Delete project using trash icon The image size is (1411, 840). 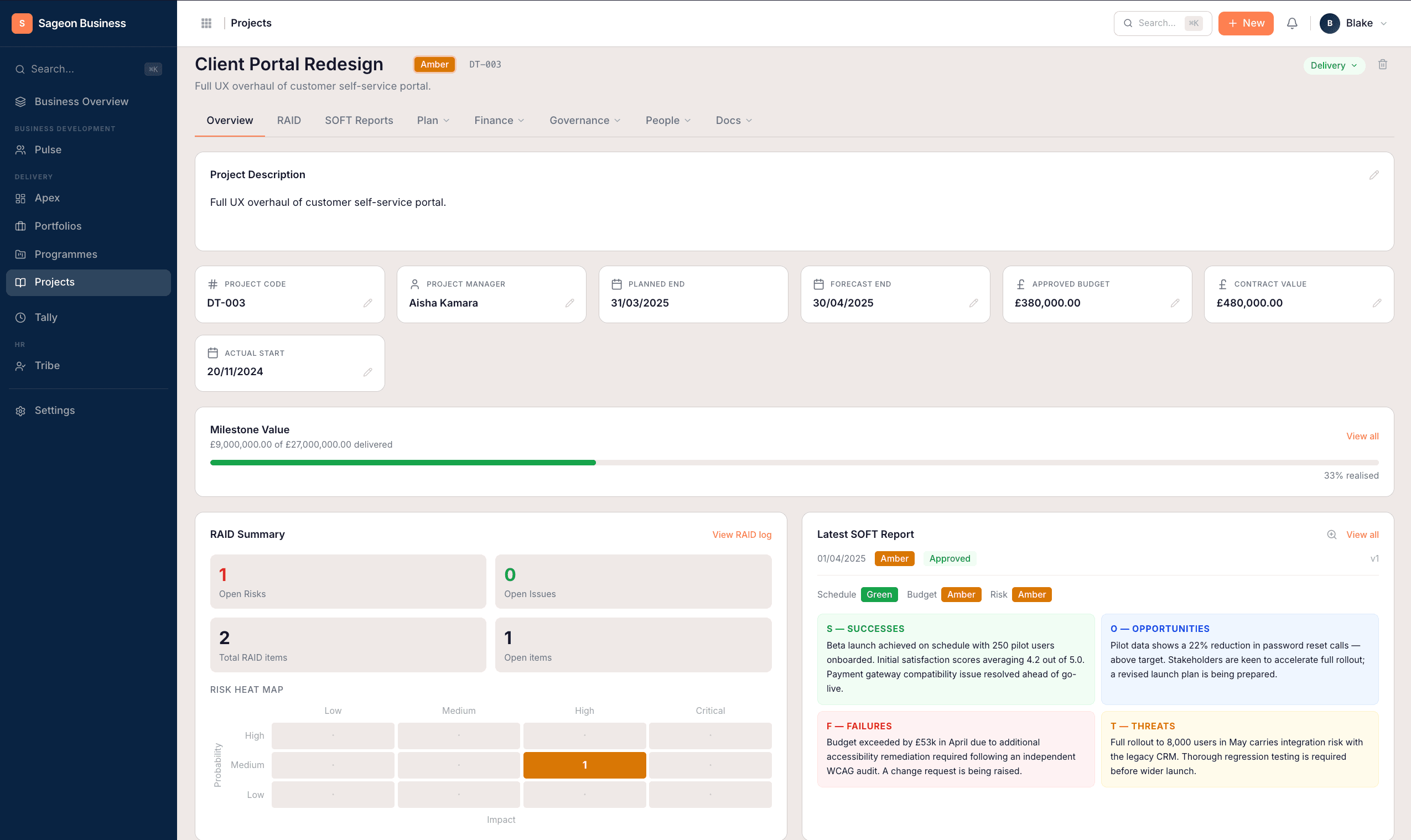coord(1382,65)
